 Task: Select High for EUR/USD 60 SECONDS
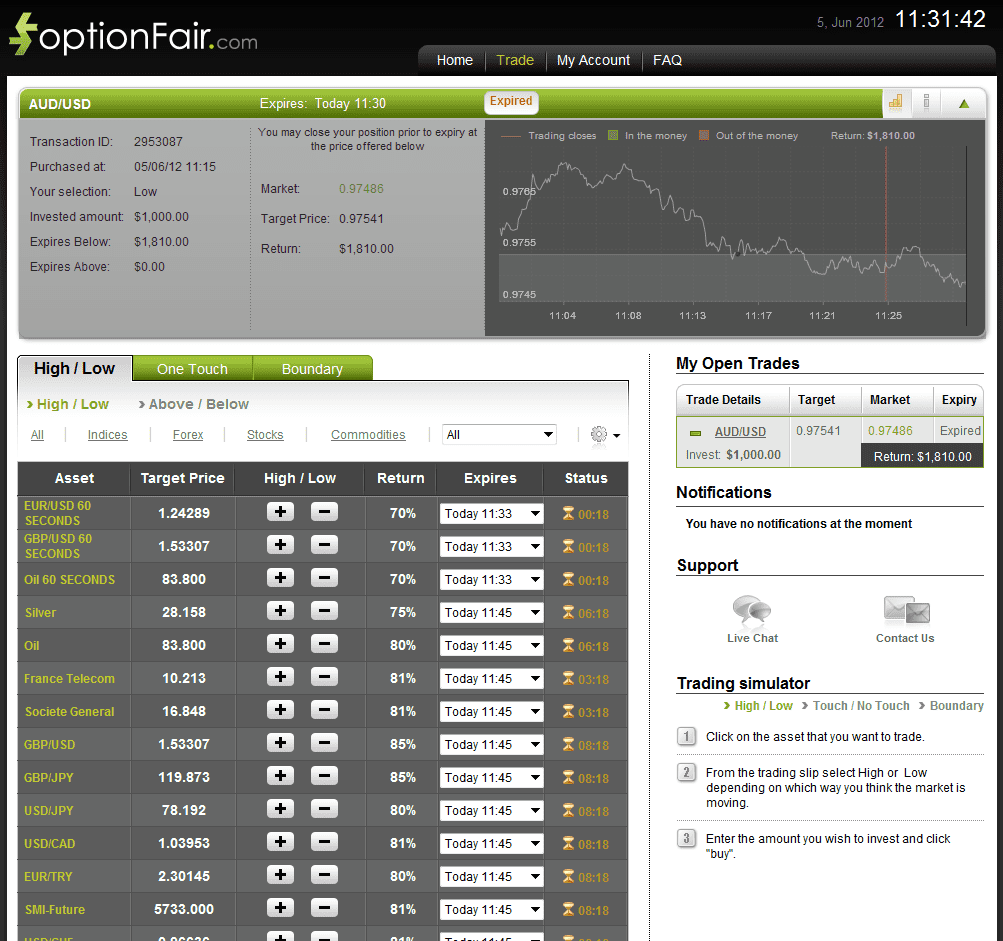(279, 513)
